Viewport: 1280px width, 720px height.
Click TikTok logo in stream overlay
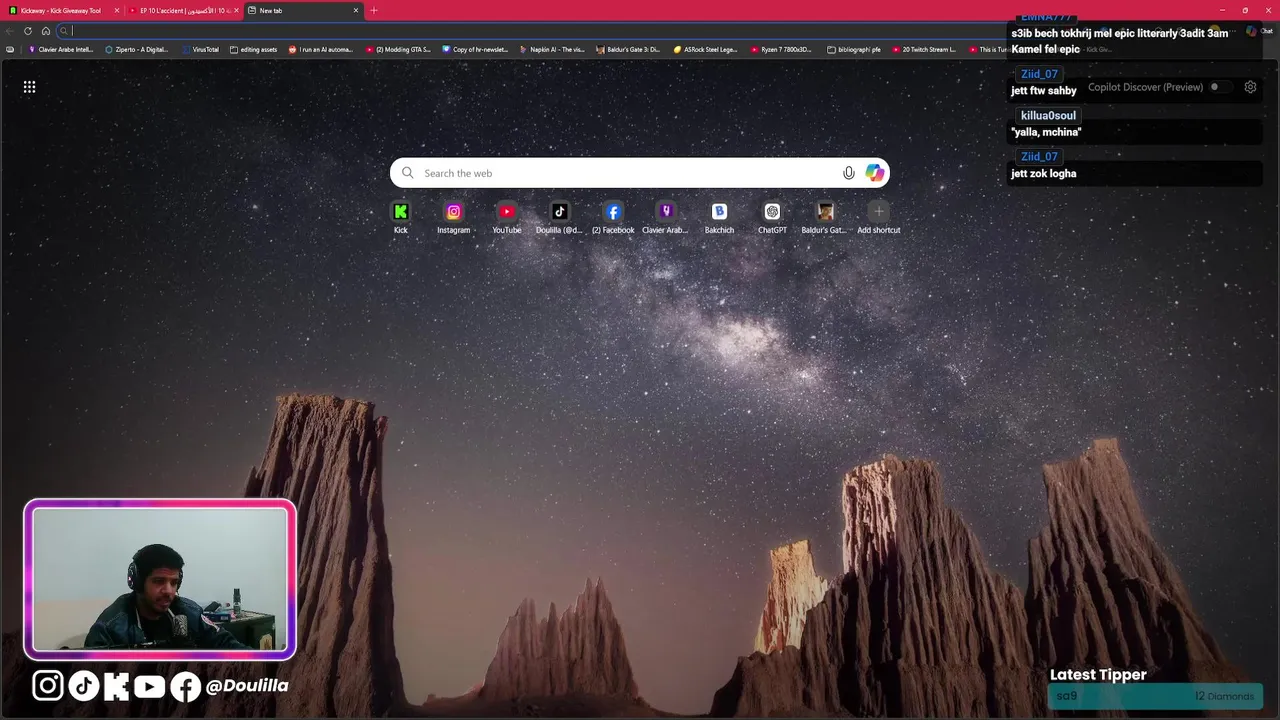(x=83, y=685)
